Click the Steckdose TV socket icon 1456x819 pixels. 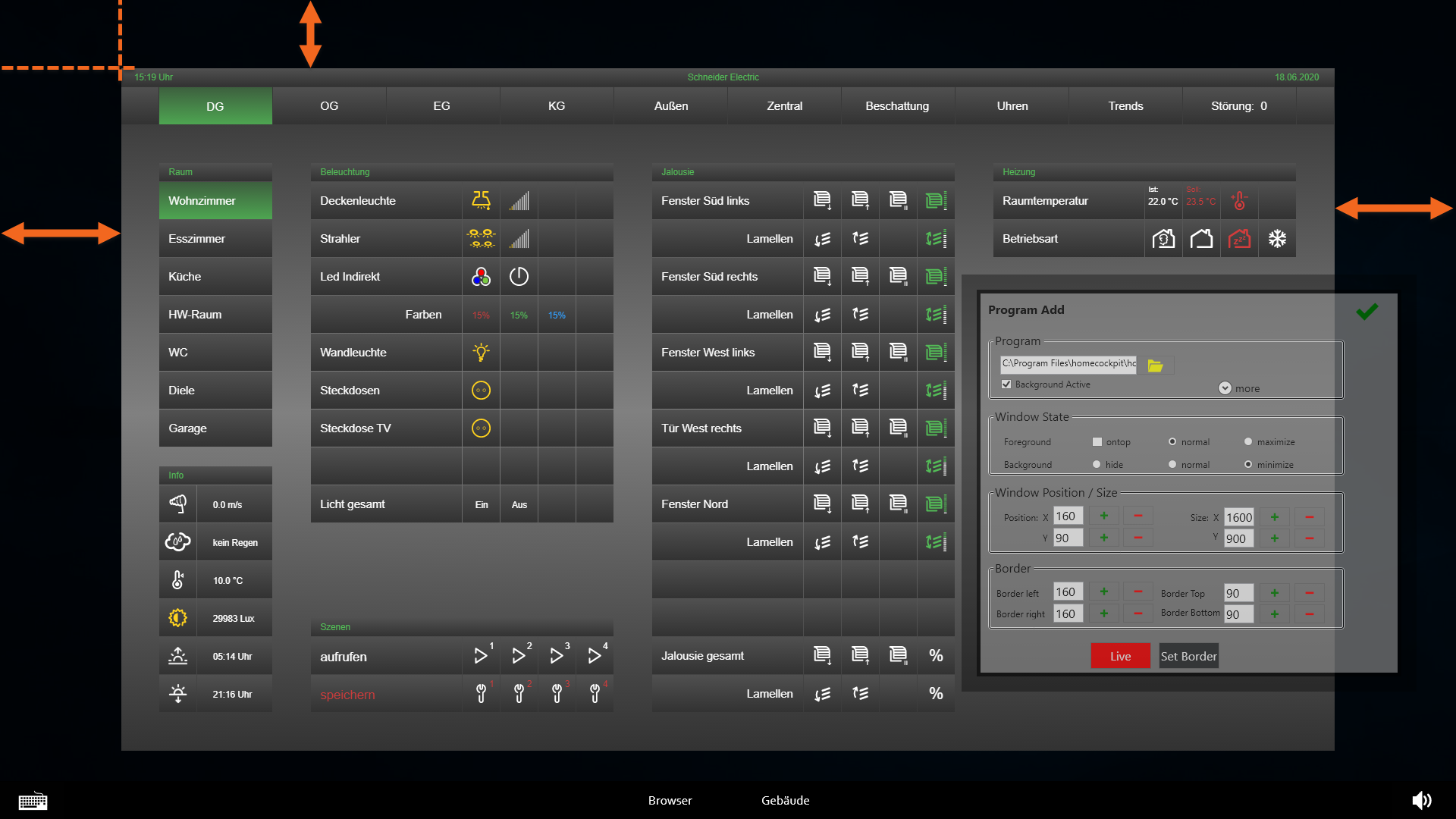(x=481, y=428)
